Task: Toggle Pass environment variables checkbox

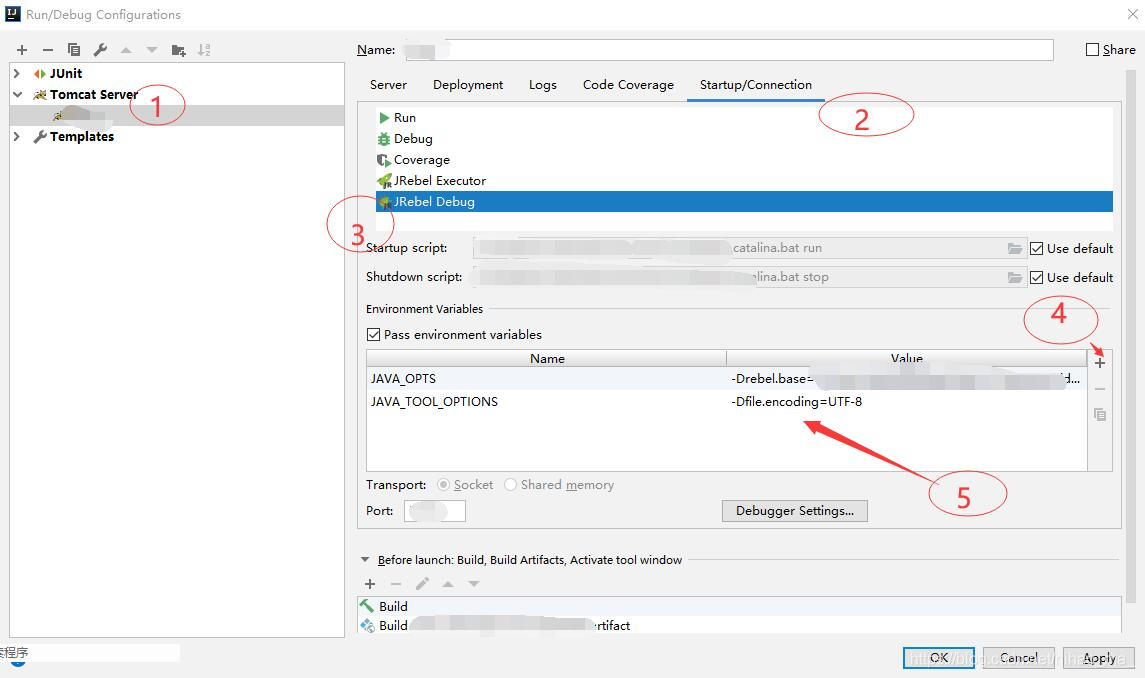Action: [373, 335]
